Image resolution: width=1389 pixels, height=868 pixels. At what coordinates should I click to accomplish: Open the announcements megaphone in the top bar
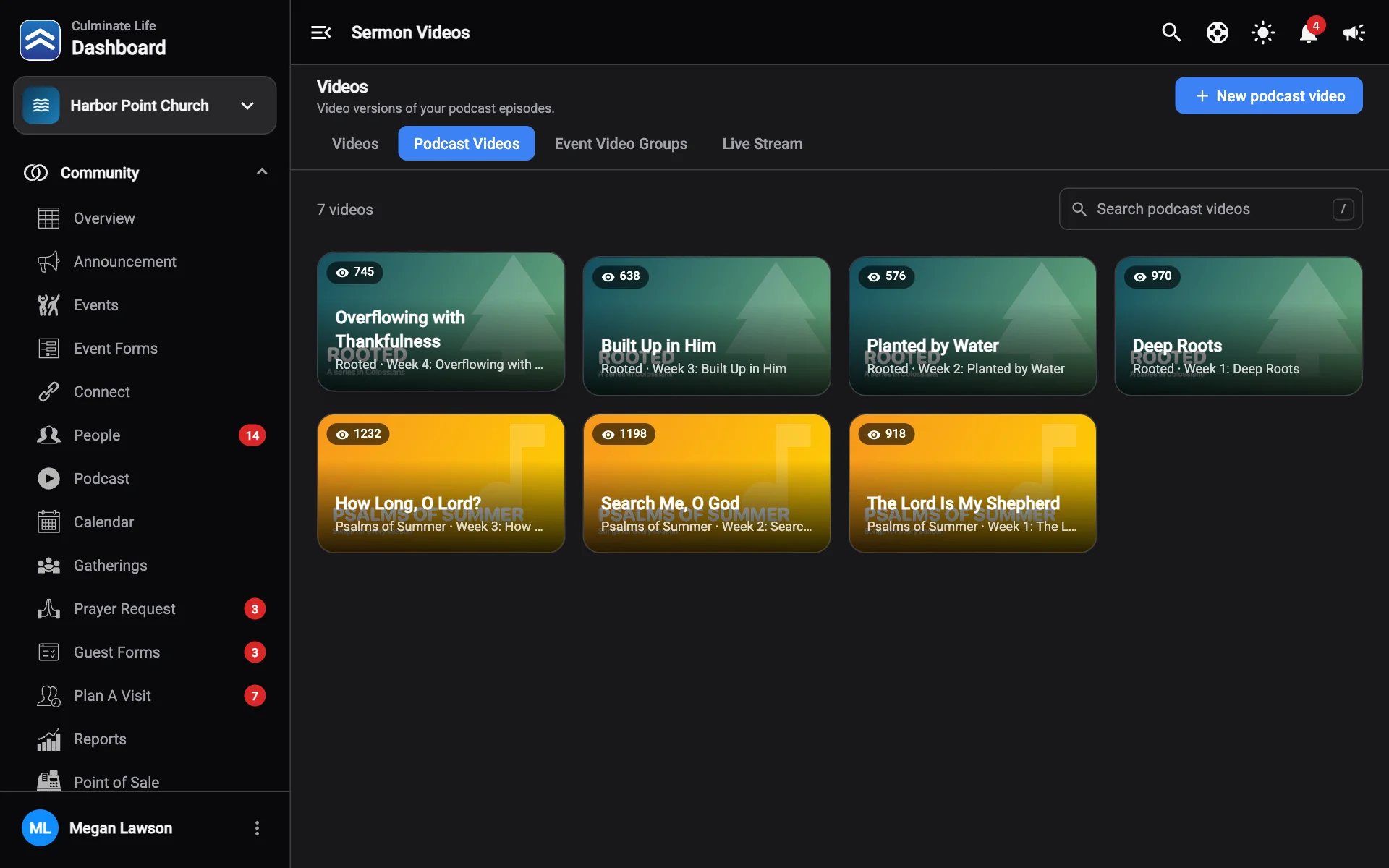(x=1354, y=33)
